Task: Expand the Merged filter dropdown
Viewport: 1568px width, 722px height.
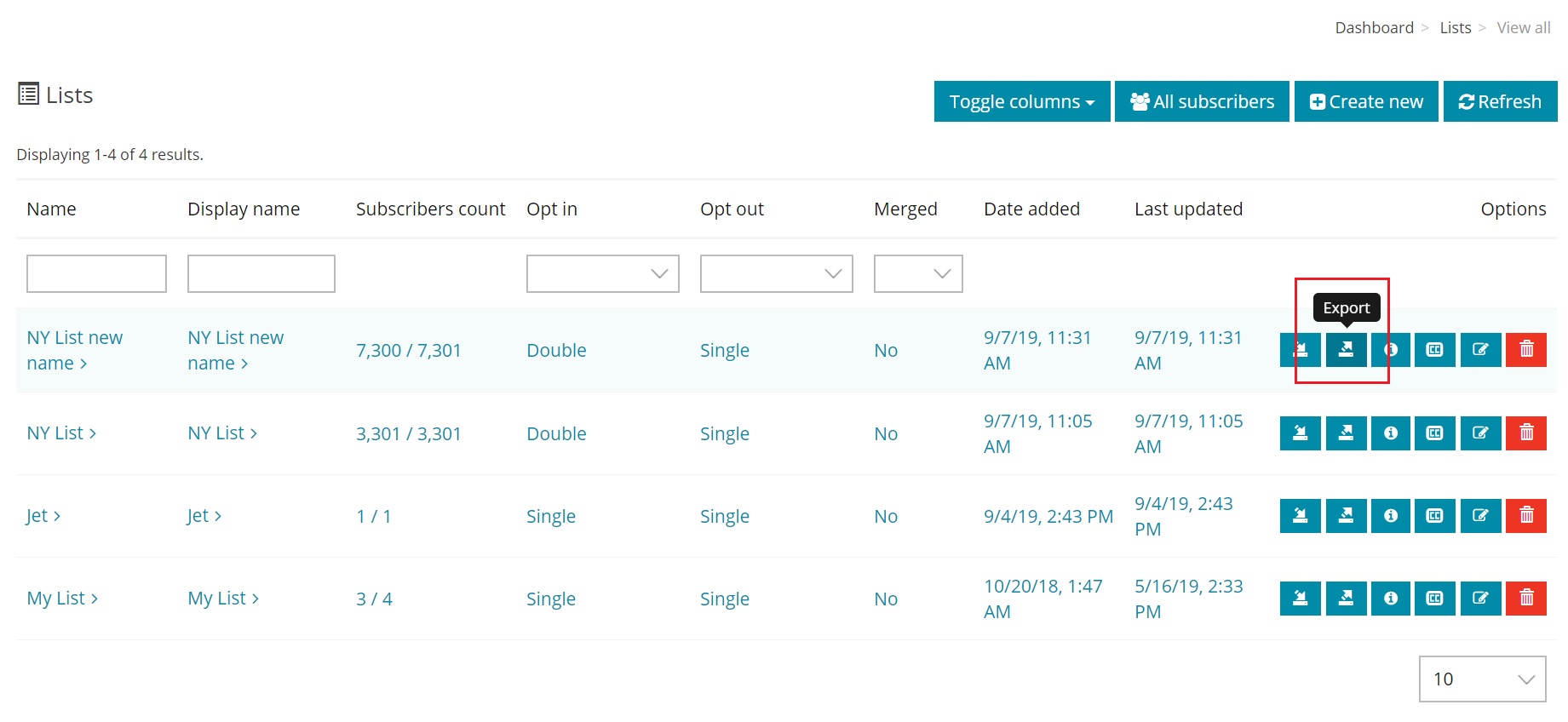Action: [x=917, y=274]
